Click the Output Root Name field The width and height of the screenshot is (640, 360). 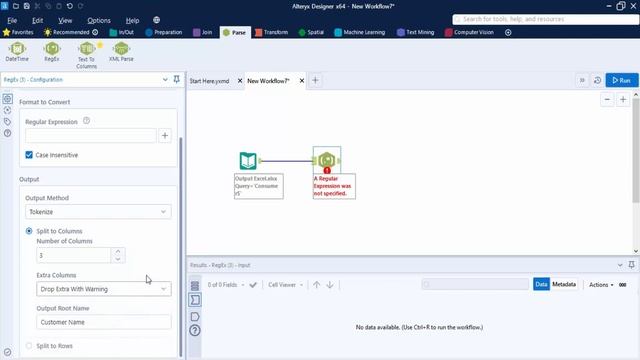click(x=104, y=322)
